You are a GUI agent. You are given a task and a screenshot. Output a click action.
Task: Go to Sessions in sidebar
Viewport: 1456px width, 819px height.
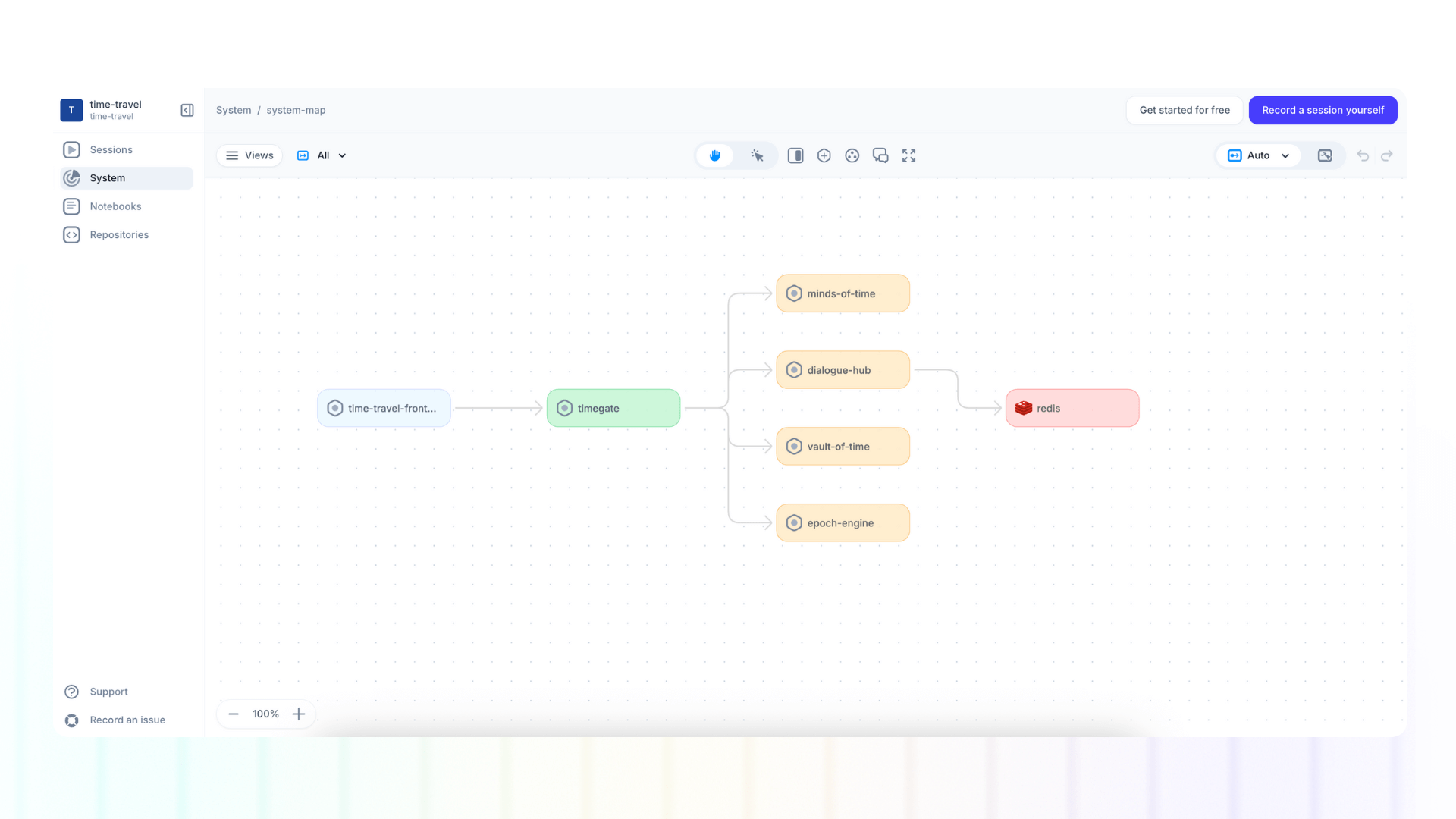click(x=111, y=149)
